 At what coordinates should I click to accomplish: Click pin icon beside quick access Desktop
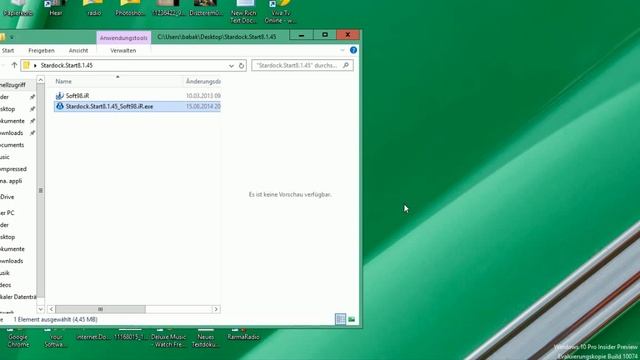[32, 109]
